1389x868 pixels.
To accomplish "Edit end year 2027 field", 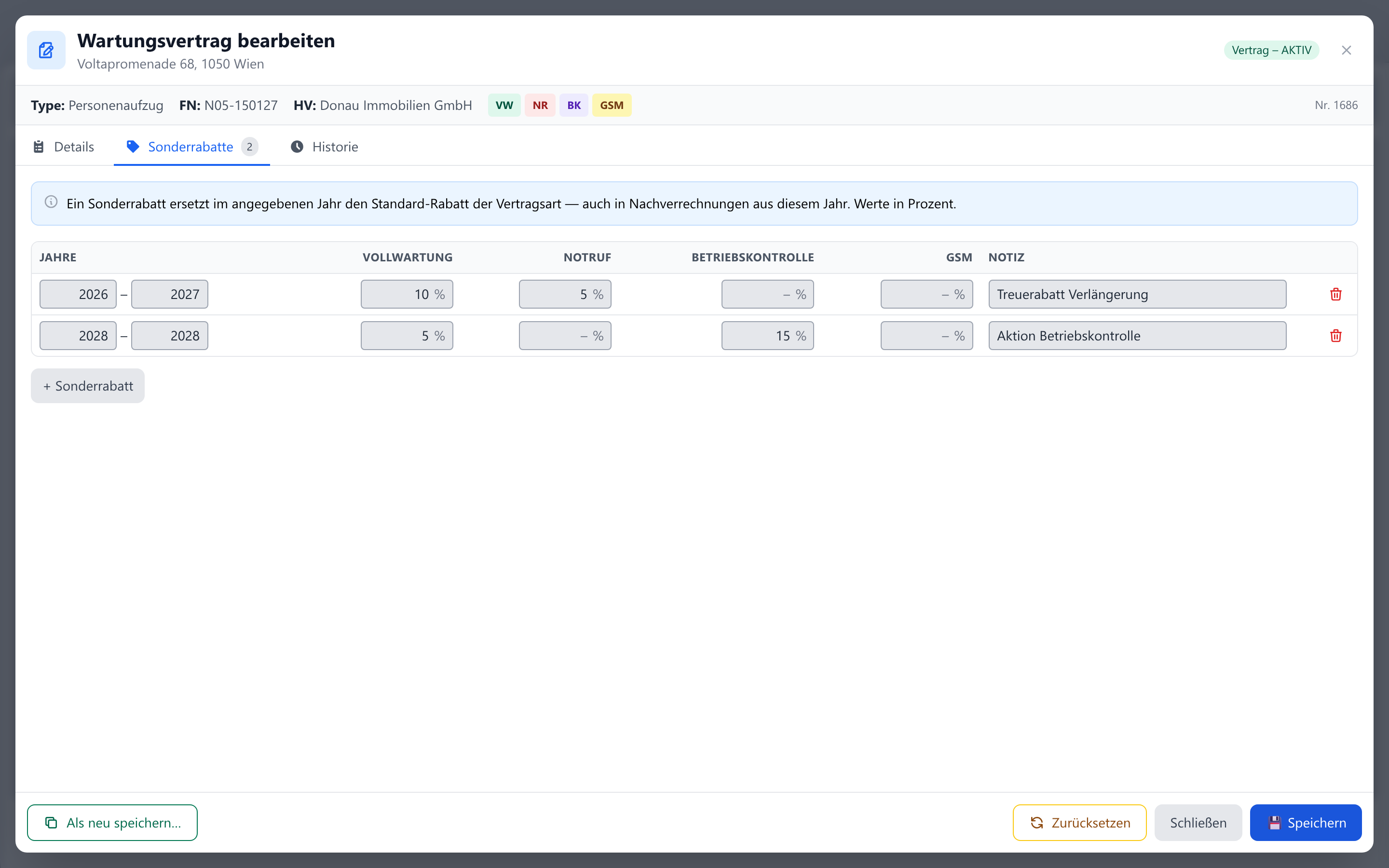I will click(170, 294).
